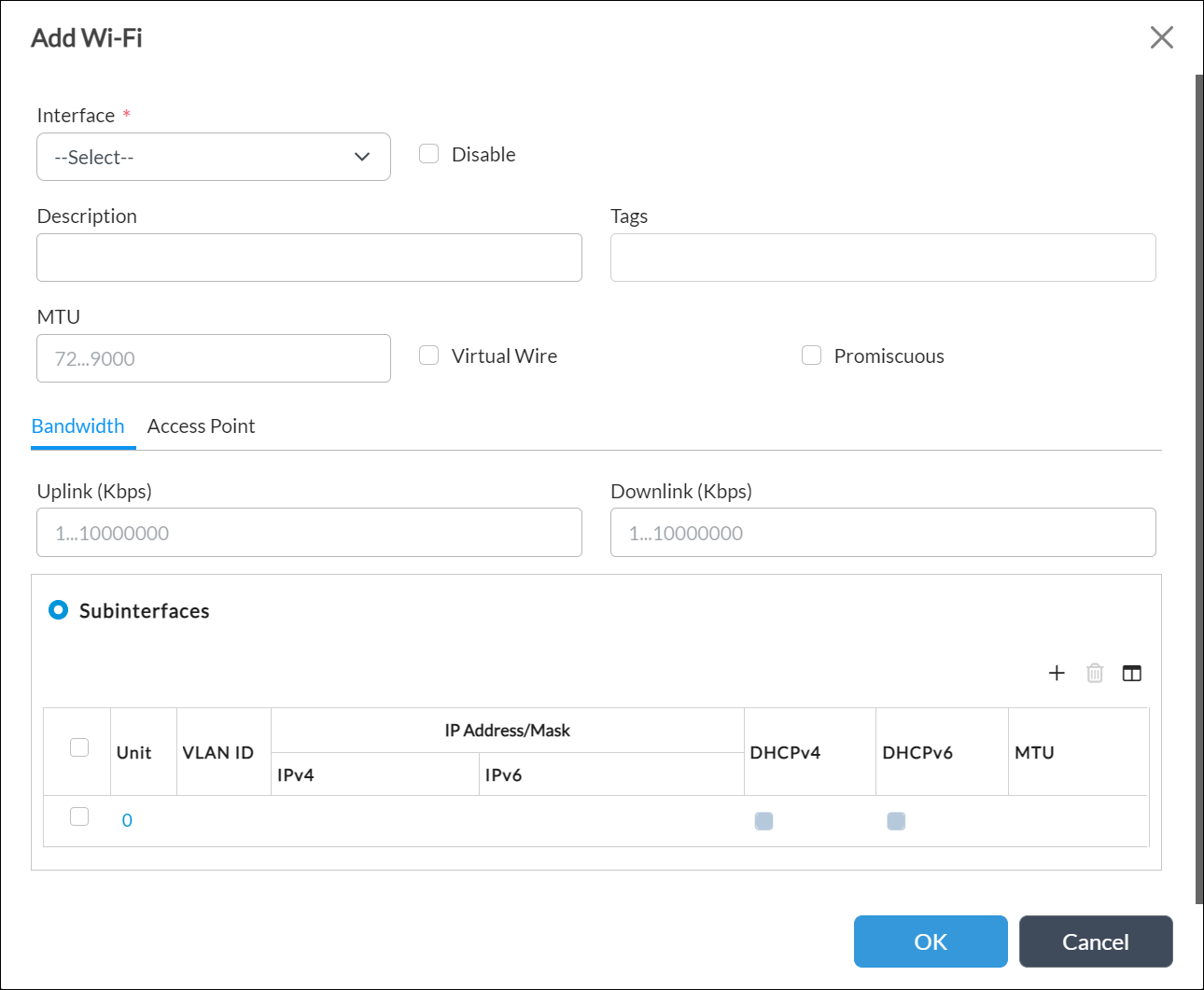
Task: Click the Cancel button
Action: pos(1095,941)
